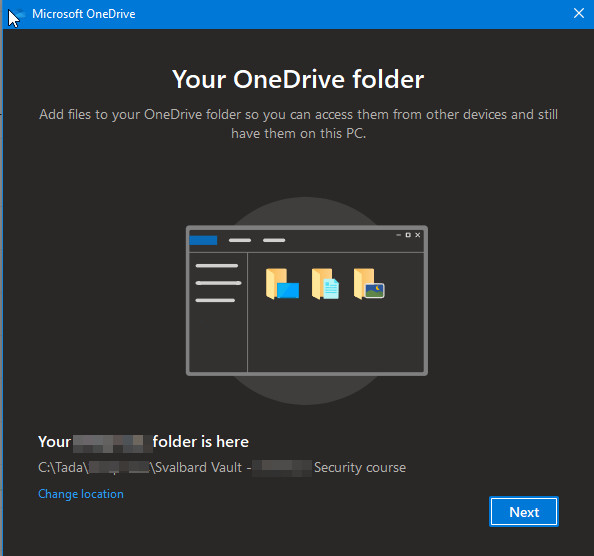Image resolution: width=594 pixels, height=556 pixels.
Task: Click the "folder is here" label
Action: click(x=200, y=442)
